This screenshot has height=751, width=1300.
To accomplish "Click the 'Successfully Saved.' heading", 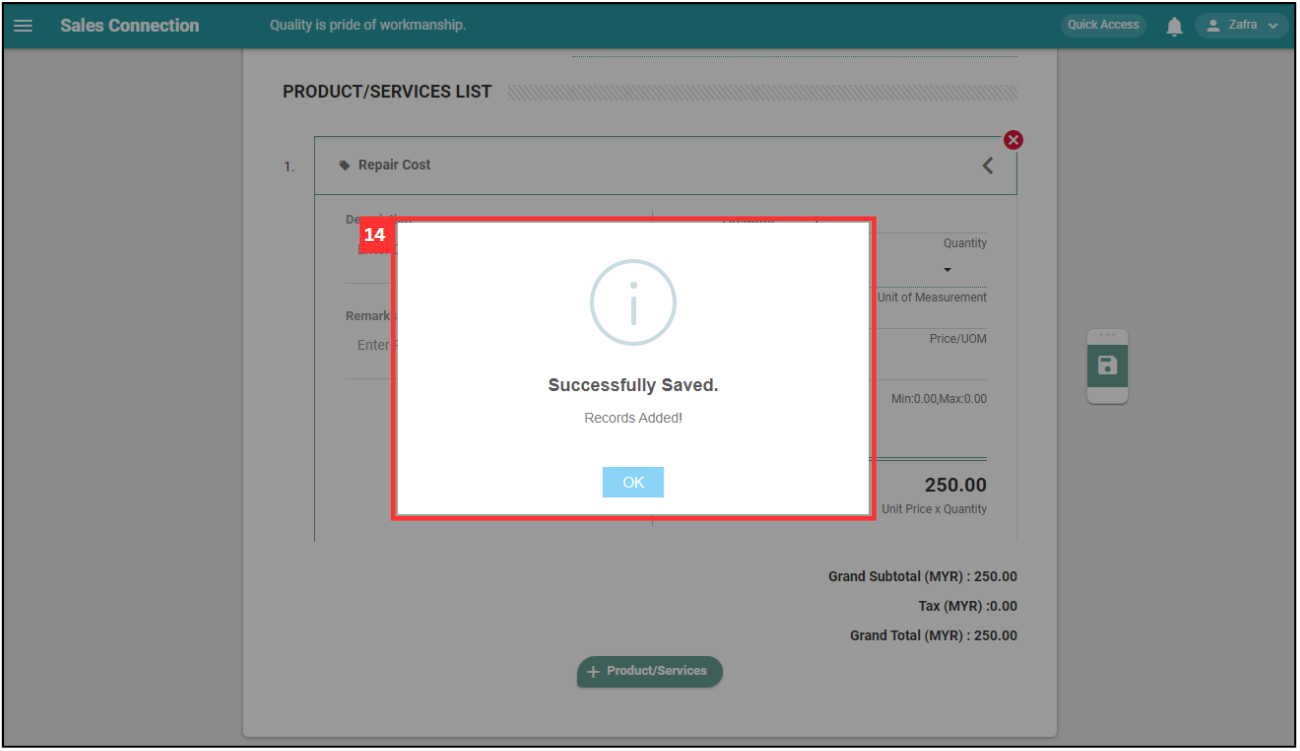I will click(x=633, y=385).
